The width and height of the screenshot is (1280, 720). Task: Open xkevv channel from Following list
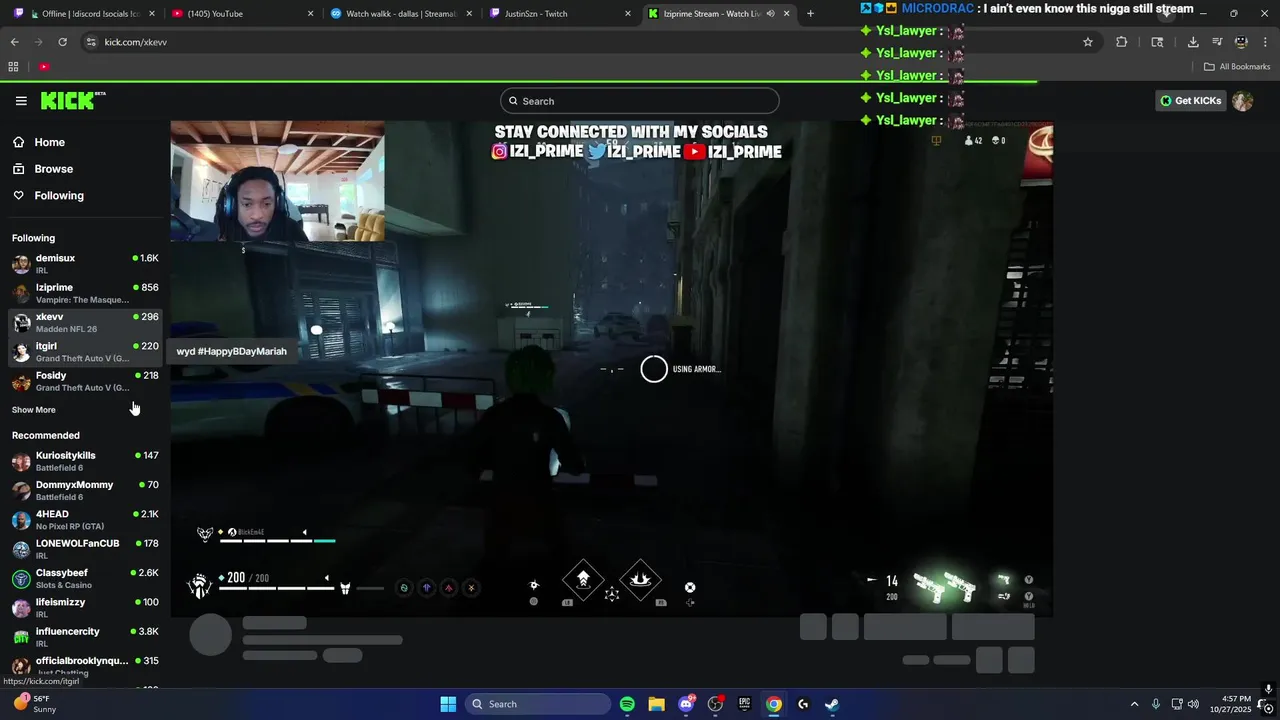coord(85,322)
